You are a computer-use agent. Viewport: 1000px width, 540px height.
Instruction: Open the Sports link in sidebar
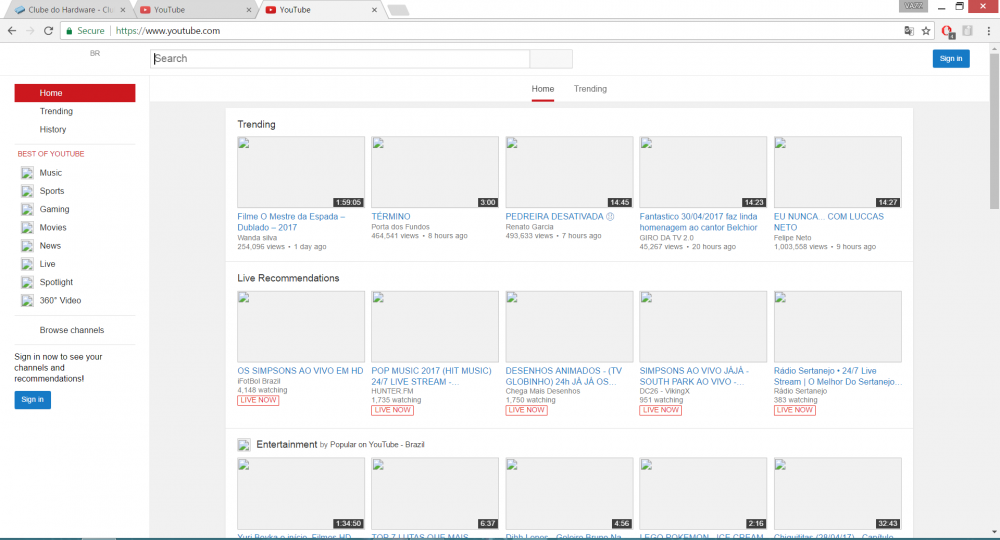pyautogui.click(x=52, y=191)
